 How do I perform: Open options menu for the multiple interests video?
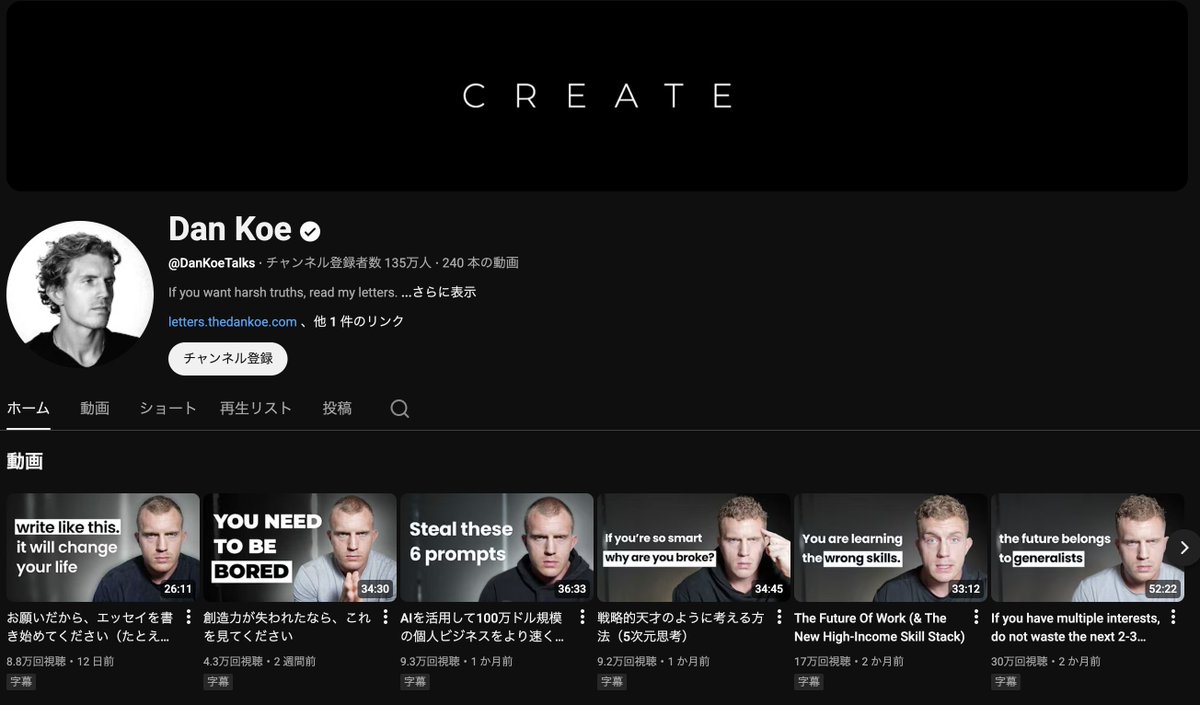click(x=1173, y=617)
